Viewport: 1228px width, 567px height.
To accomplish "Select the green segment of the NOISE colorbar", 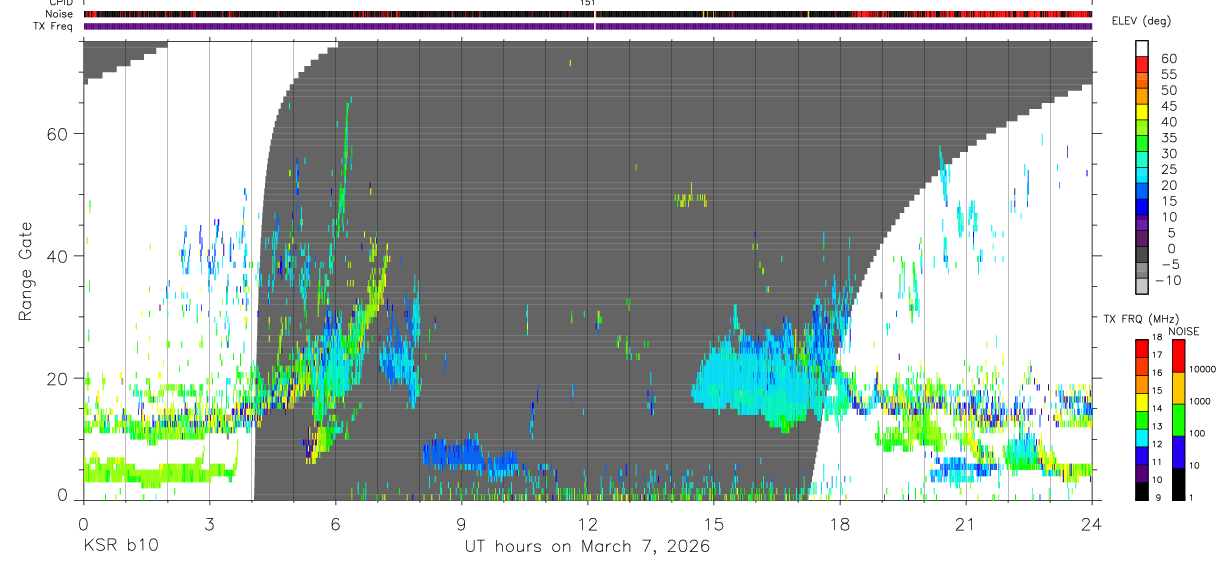I will coord(1178,420).
